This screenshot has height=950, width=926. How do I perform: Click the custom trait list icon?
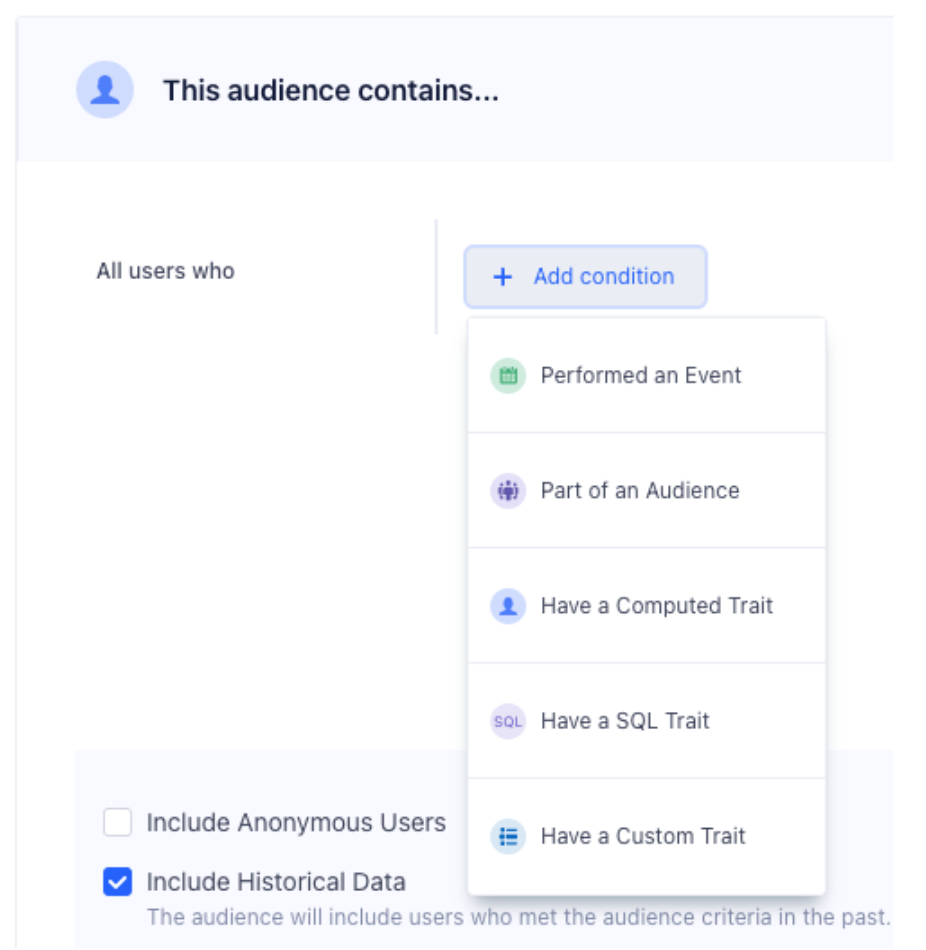(508, 836)
